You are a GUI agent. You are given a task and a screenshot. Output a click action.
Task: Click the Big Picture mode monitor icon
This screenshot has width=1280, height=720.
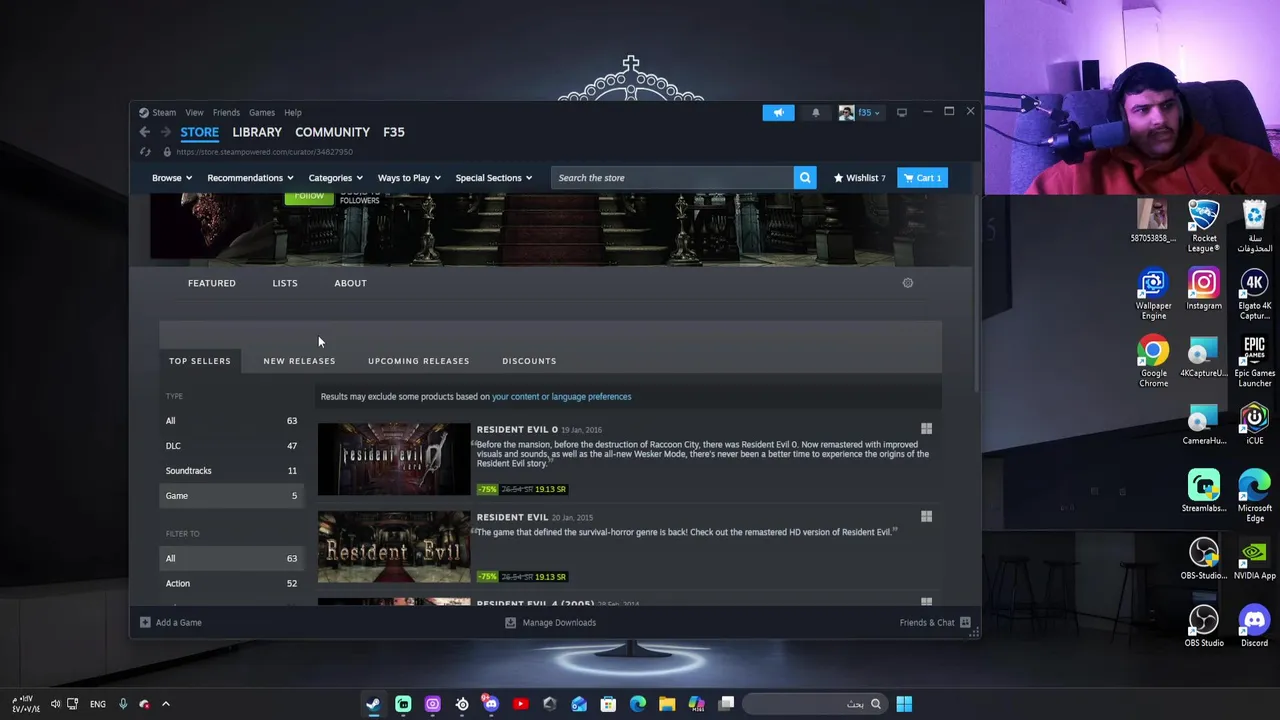[x=901, y=112]
